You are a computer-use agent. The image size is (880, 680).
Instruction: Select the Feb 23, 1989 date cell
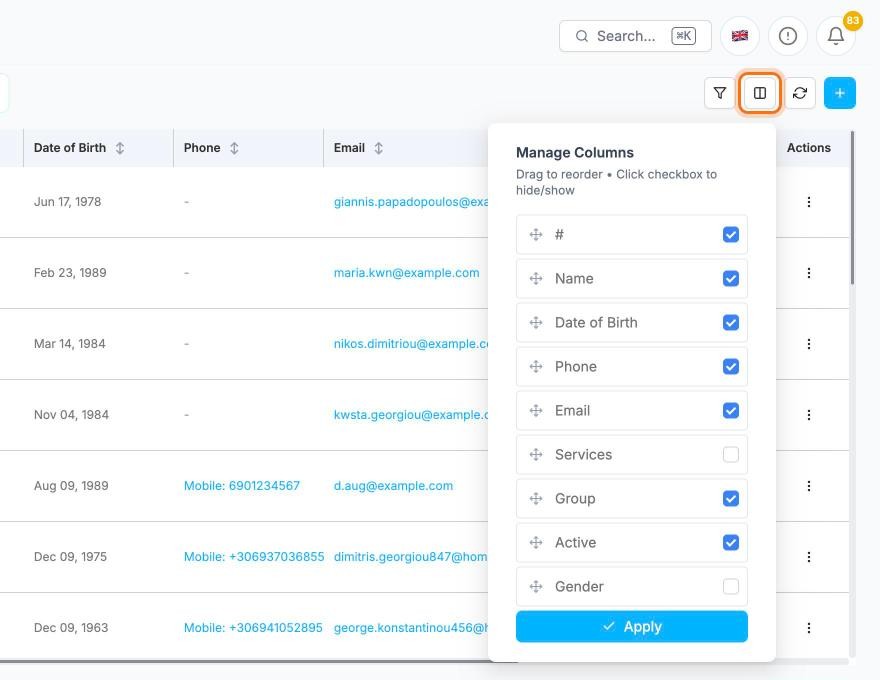tap(70, 273)
